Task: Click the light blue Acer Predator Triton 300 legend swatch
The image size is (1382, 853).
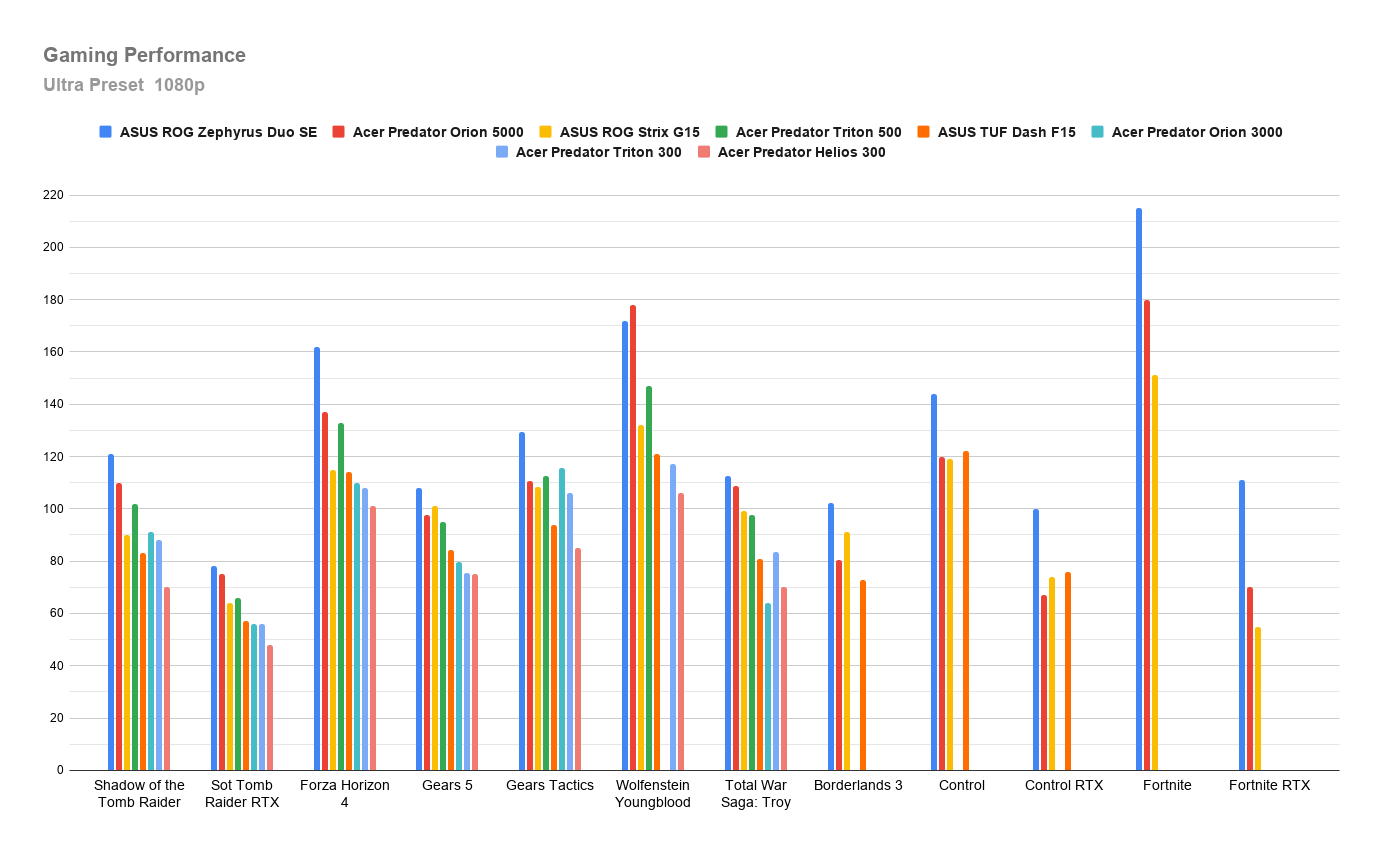Action: [x=502, y=153]
